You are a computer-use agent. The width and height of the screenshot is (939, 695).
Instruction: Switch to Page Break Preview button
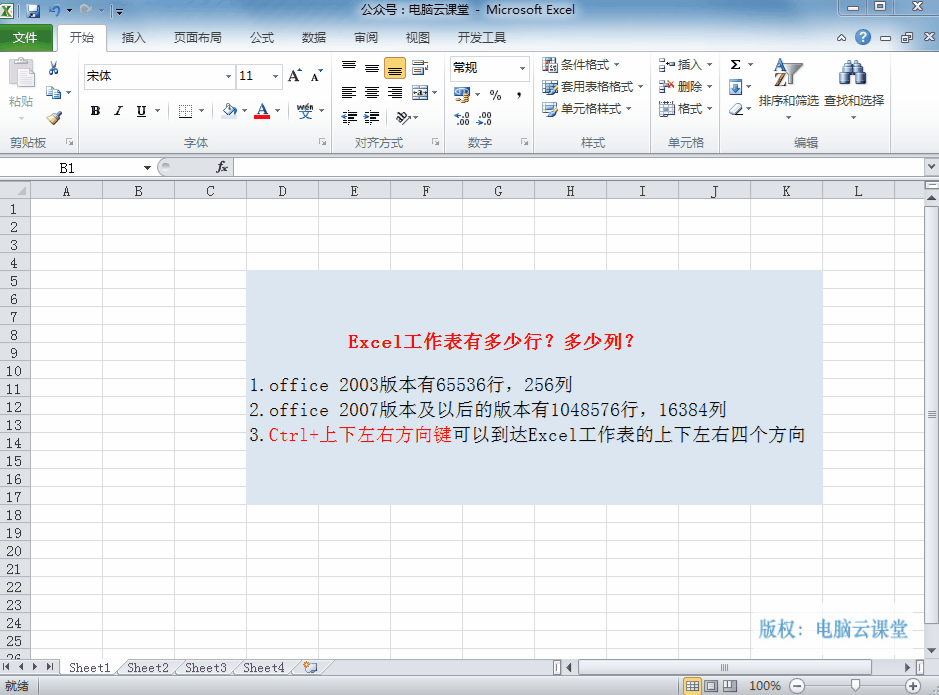(729, 686)
